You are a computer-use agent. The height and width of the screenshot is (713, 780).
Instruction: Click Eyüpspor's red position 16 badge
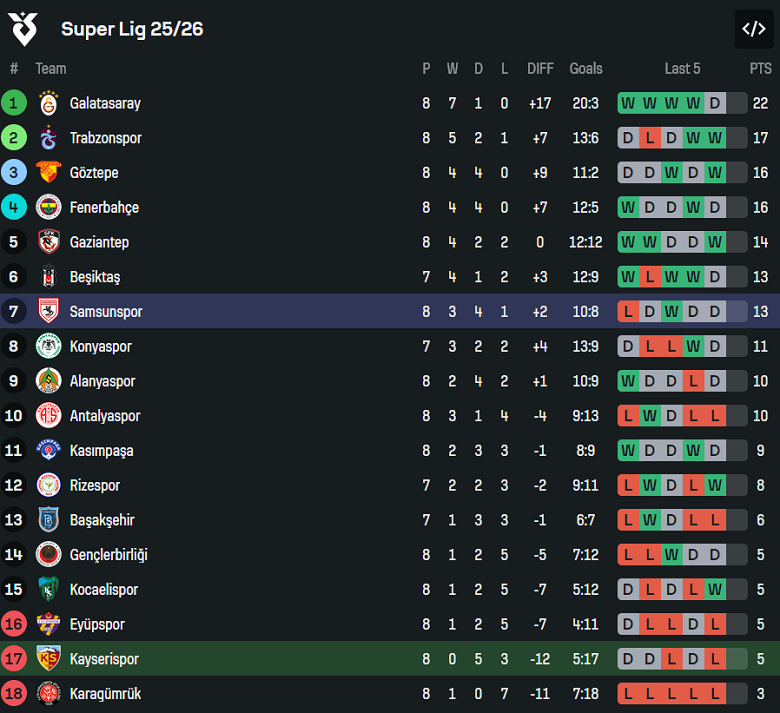(x=14, y=624)
